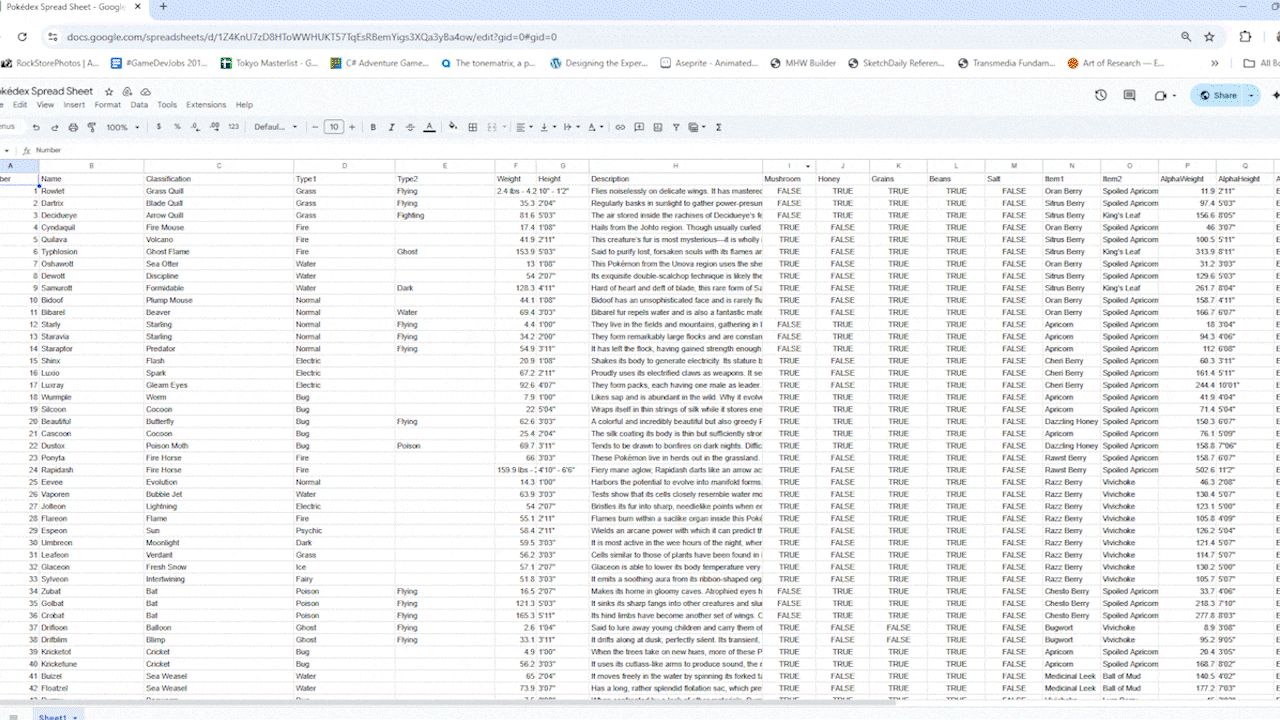Select the cell containing Rowlet
The width and height of the screenshot is (1280, 720).
pyautogui.click(x=91, y=191)
